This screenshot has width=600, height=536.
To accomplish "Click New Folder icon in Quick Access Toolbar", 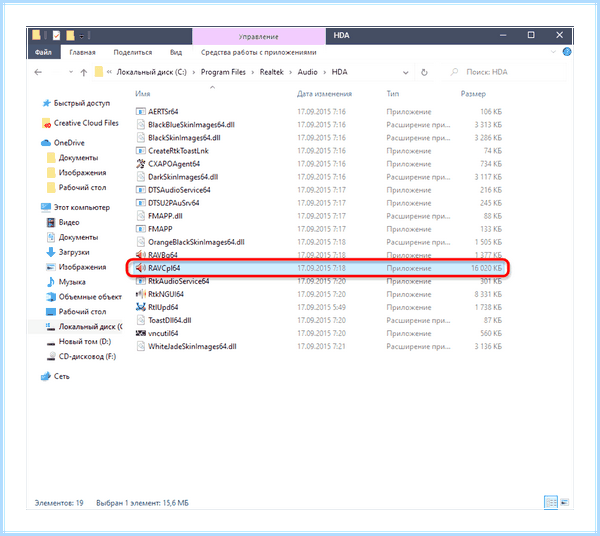I will pos(70,36).
